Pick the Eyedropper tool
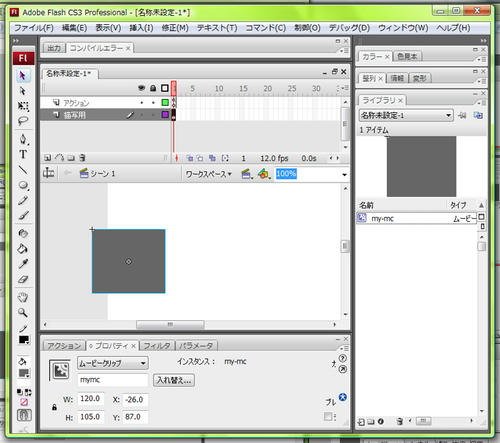The image size is (500, 443). pyautogui.click(x=23, y=264)
